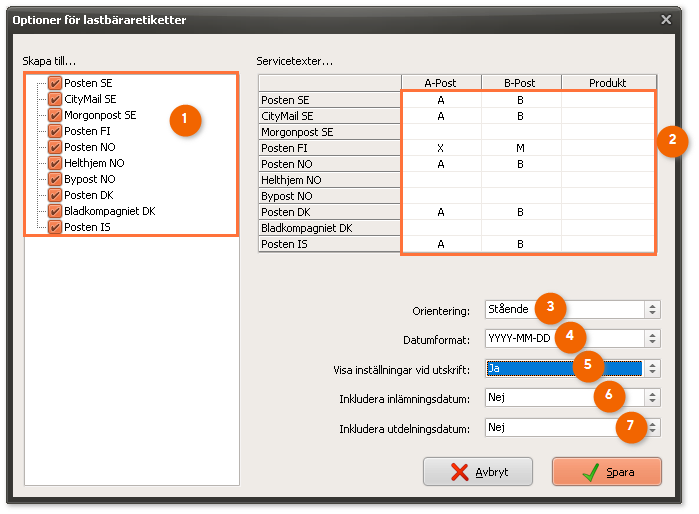Click Bladkompagniet DK row header in table

point(329,228)
